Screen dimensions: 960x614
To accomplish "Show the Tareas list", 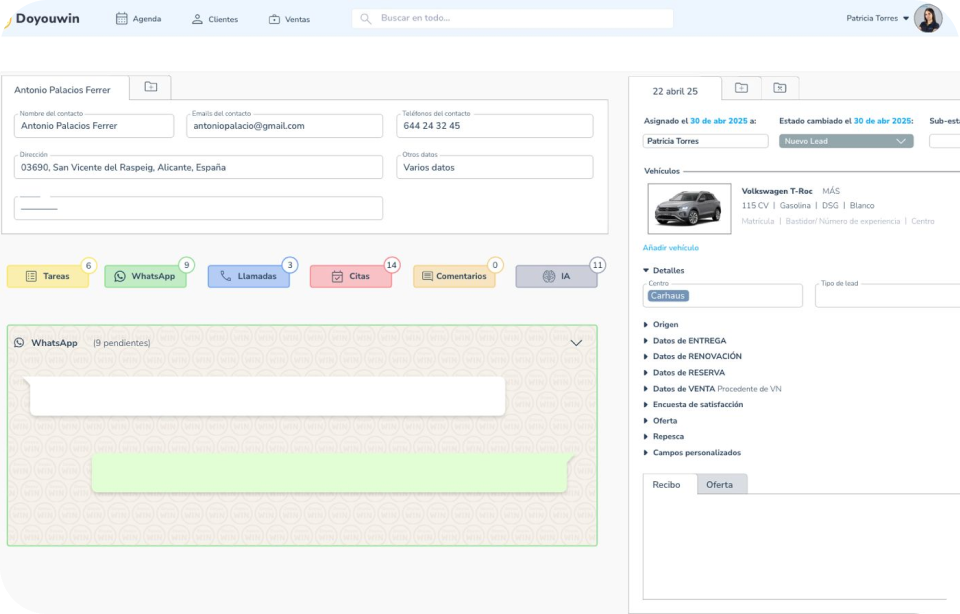I will pyautogui.click(x=47, y=276).
